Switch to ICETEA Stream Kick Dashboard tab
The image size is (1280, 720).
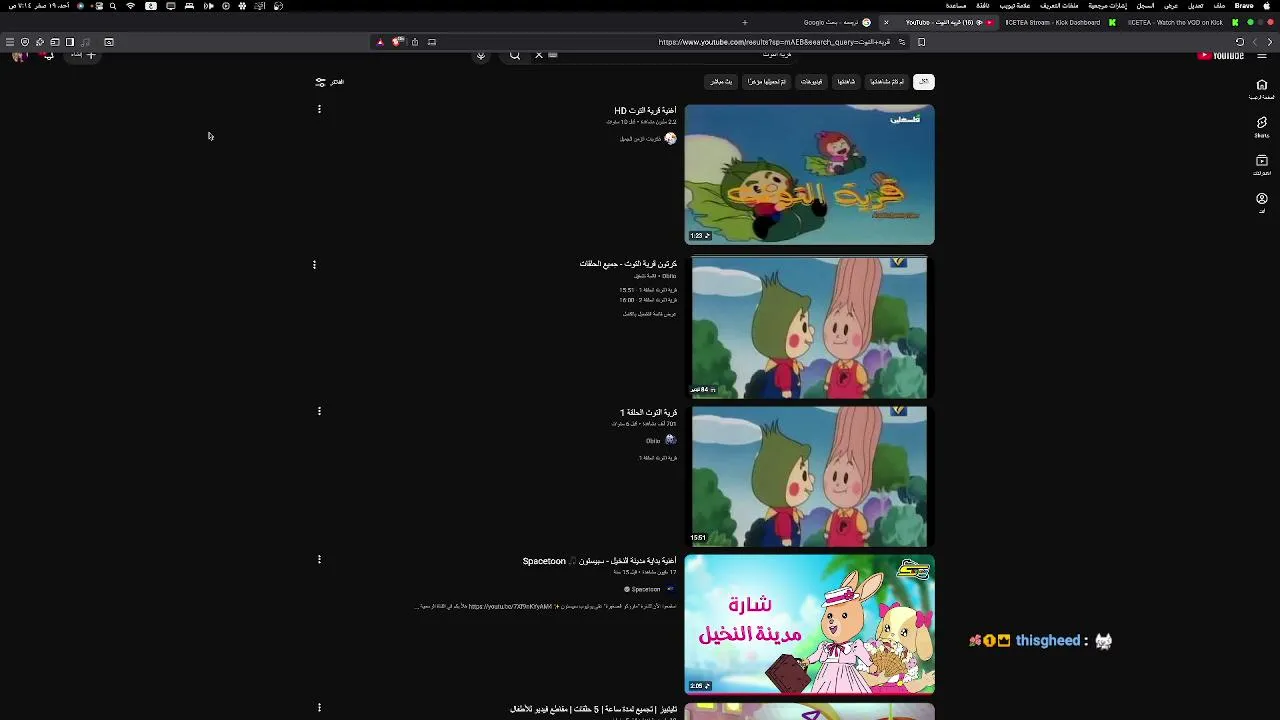[1059, 22]
